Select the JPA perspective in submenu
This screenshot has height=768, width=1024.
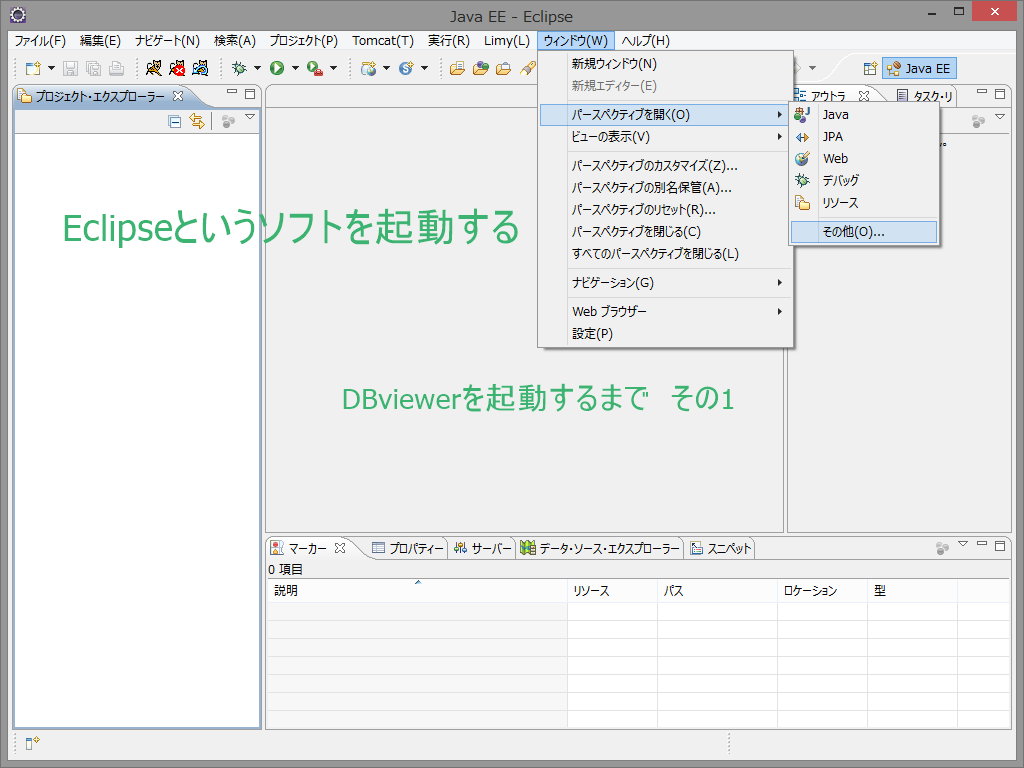pyautogui.click(x=864, y=136)
